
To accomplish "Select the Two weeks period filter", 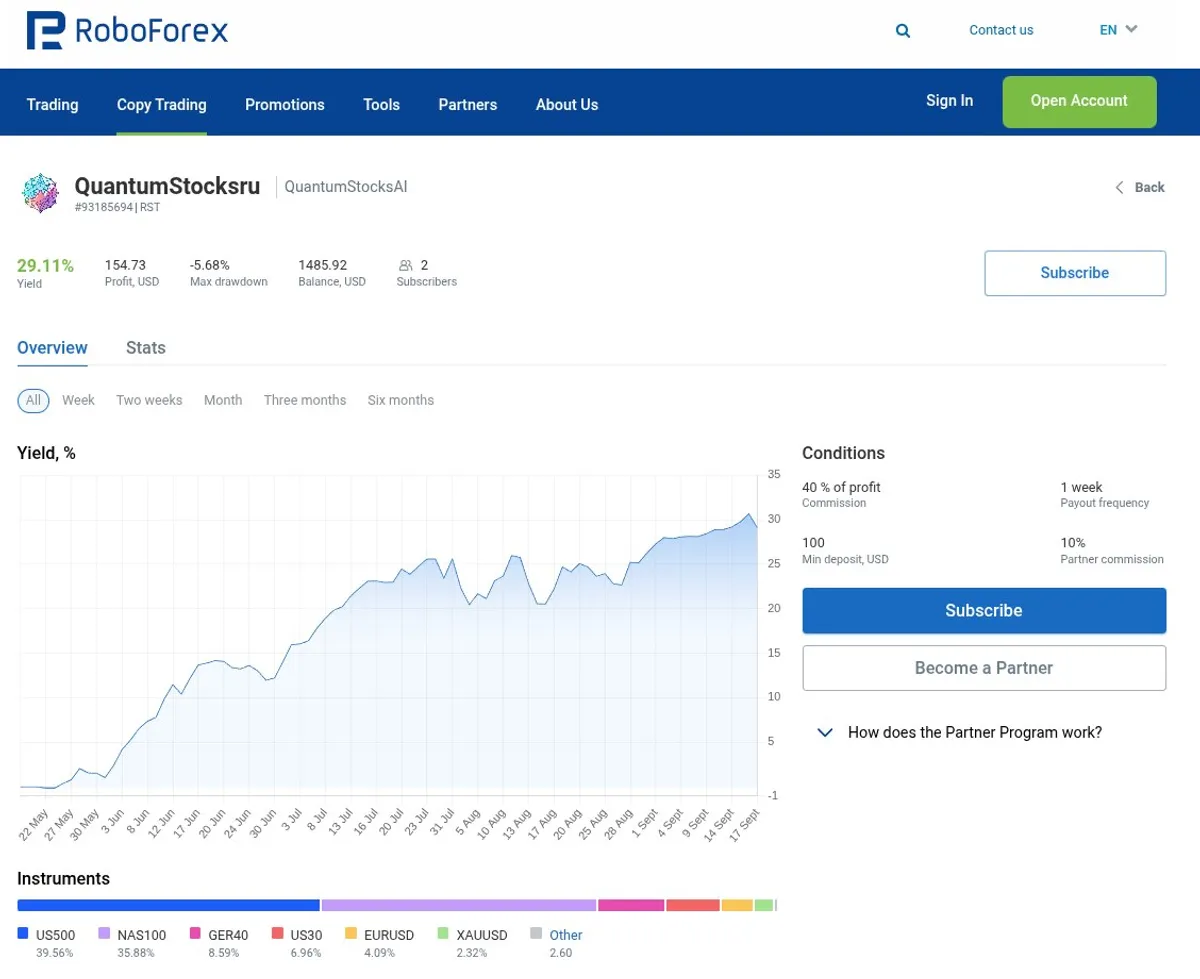I will 149,400.
